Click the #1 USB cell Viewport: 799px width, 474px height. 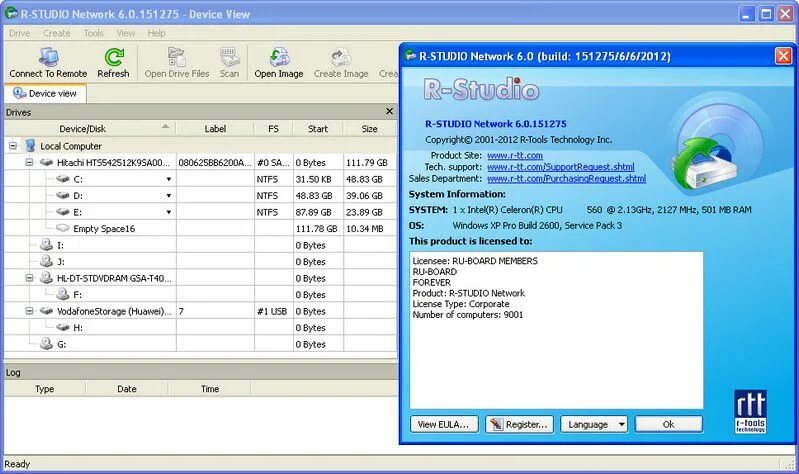pyautogui.click(x=272, y=311)
